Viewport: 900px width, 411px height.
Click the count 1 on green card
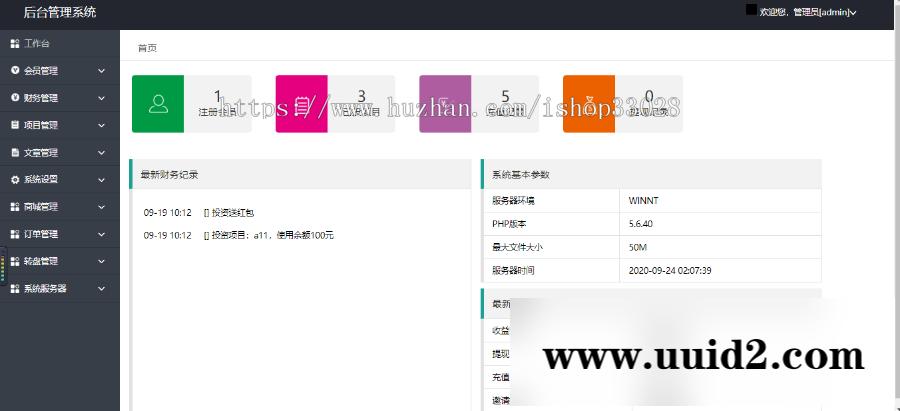[x=218, y=96]
